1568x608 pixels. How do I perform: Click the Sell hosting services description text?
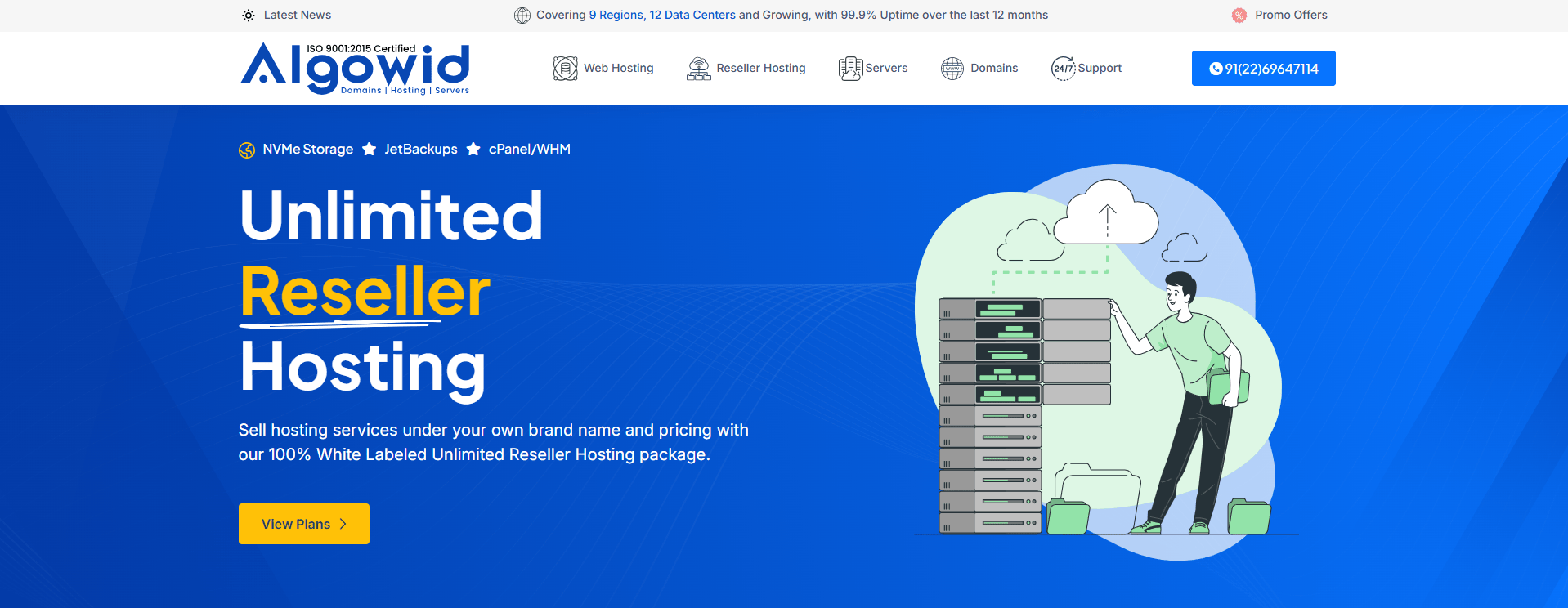click(494, 442)
